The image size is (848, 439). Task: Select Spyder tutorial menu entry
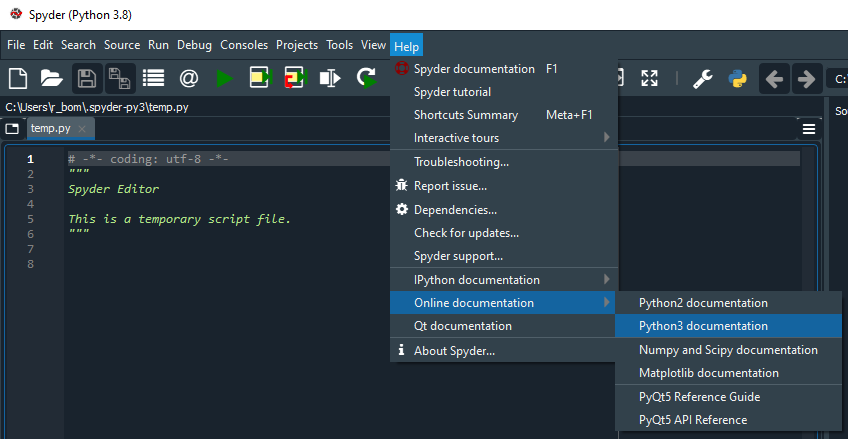coord(504,92)
